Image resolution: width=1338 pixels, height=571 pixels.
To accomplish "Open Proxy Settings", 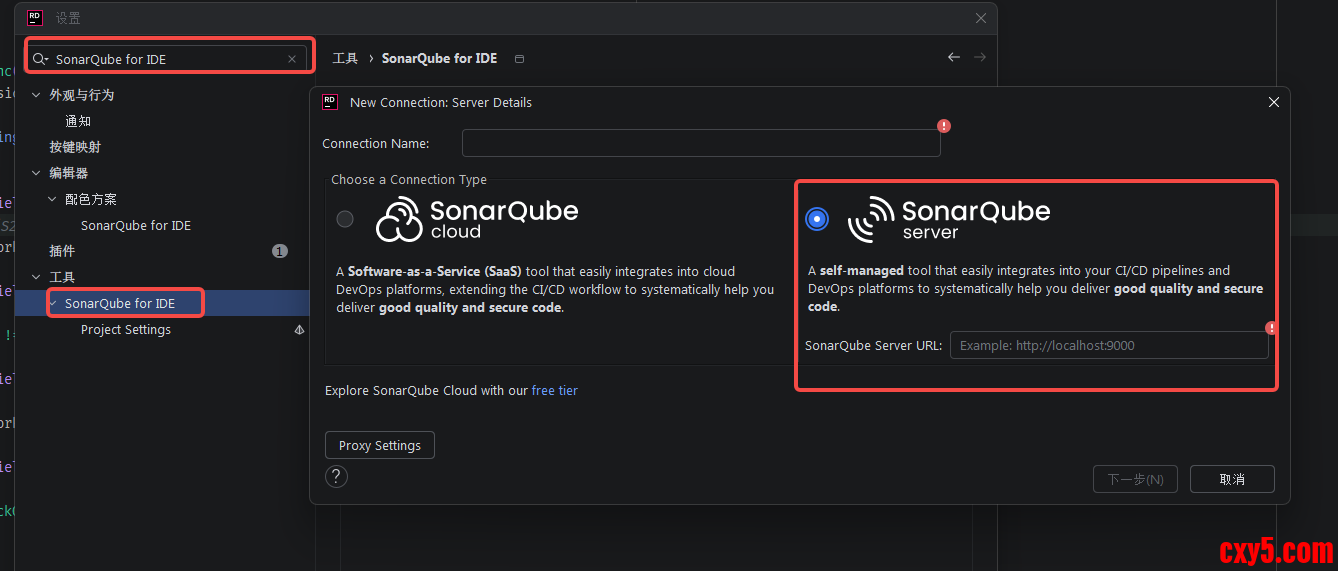I will pyautogui.click(x=380, y=446).
